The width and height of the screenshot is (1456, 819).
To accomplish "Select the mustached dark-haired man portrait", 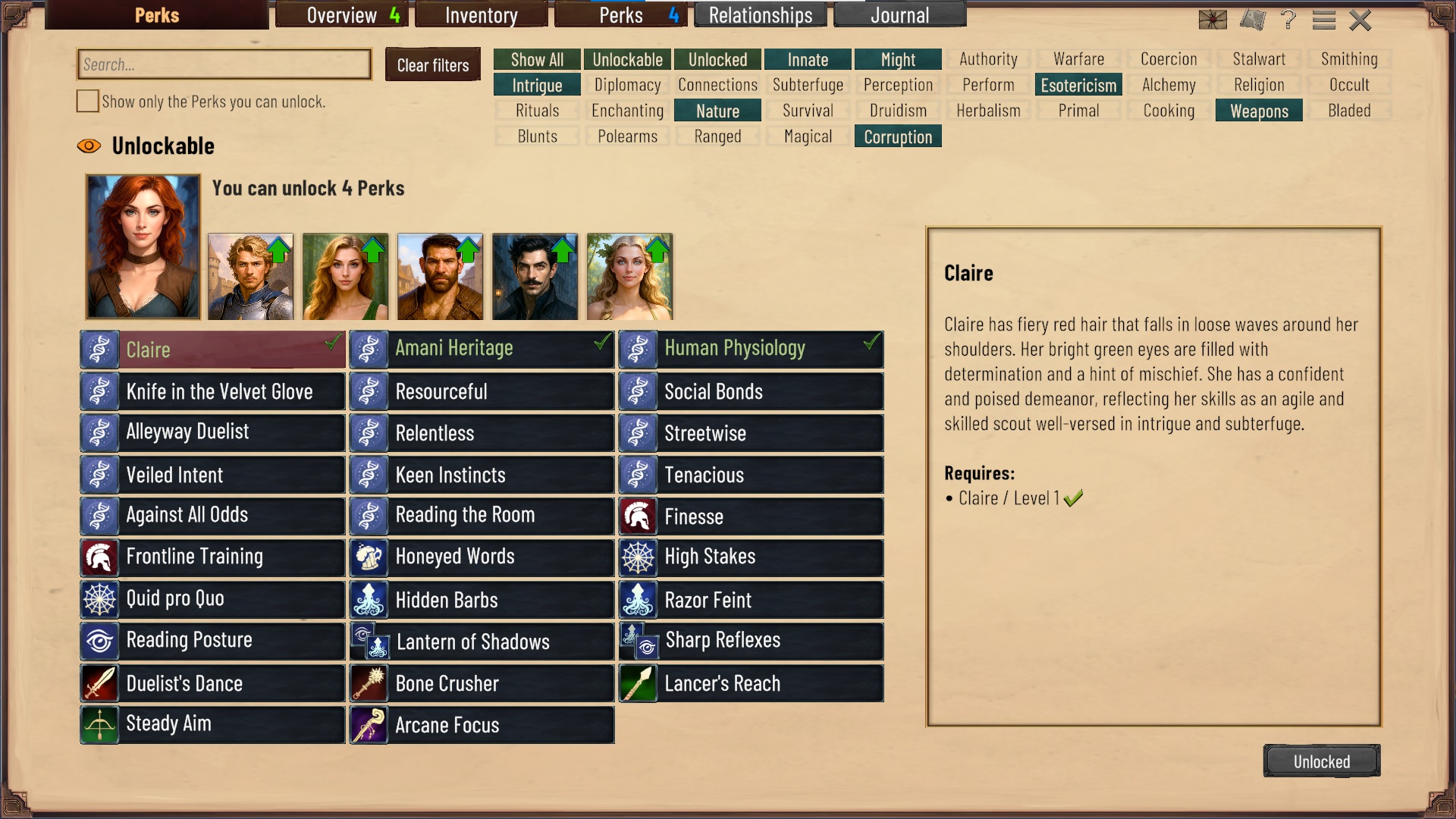I will coord(535,276).
